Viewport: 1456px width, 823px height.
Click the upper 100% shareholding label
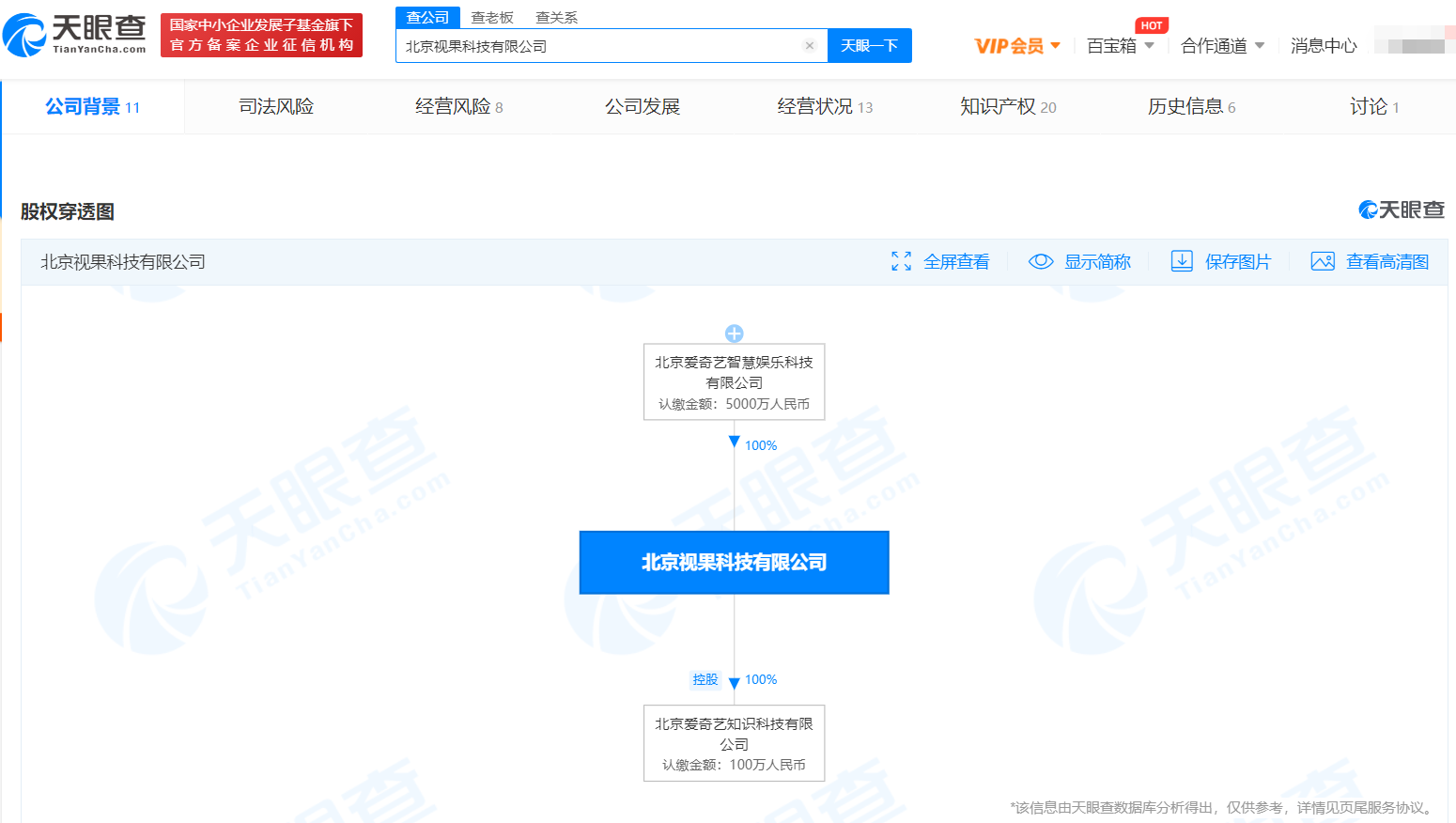[761, 445]
